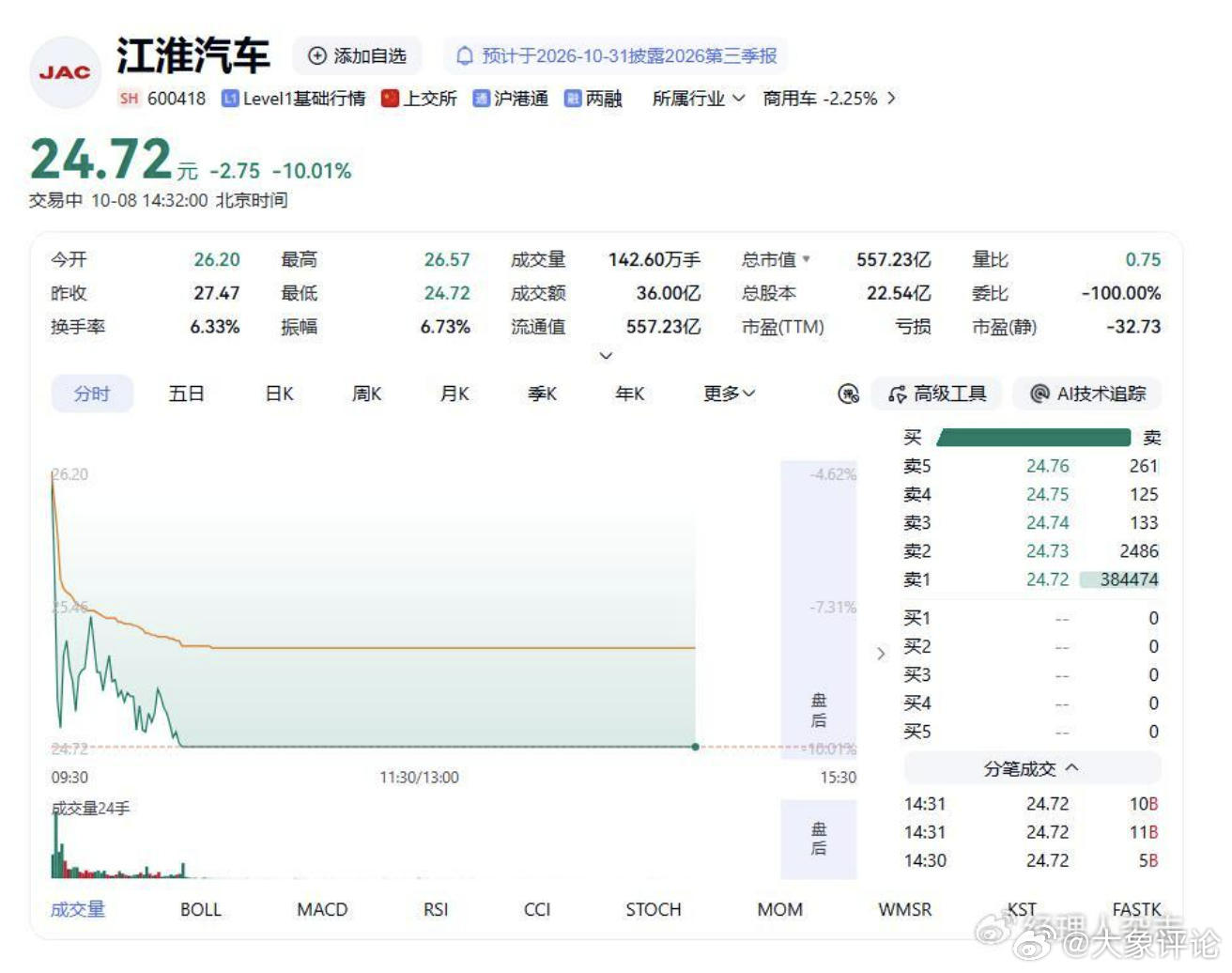Switch to the 五日 chart tab
Viewport: 1232px width, 973px height.
point(186,394)
